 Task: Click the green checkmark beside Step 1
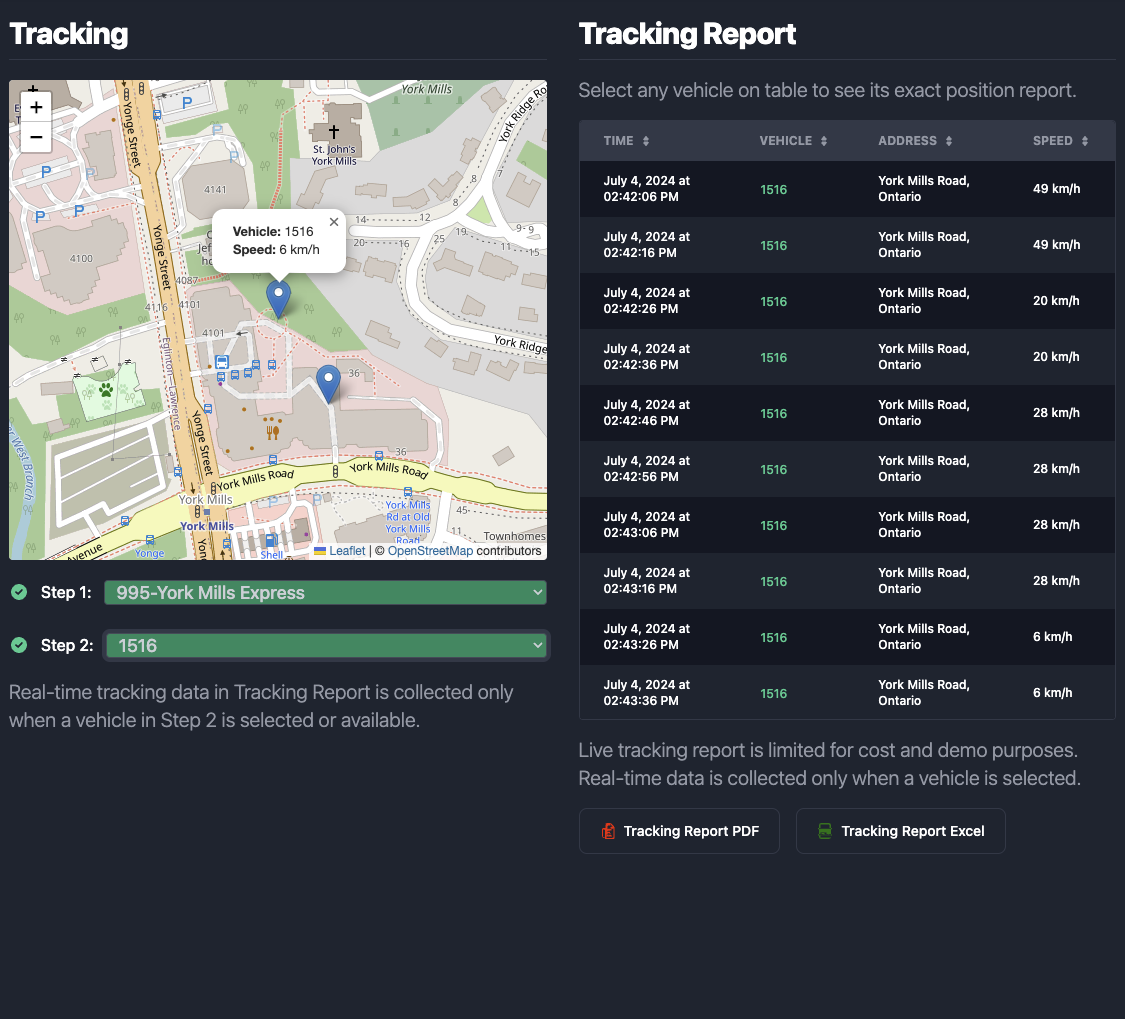tap(19, 592)
